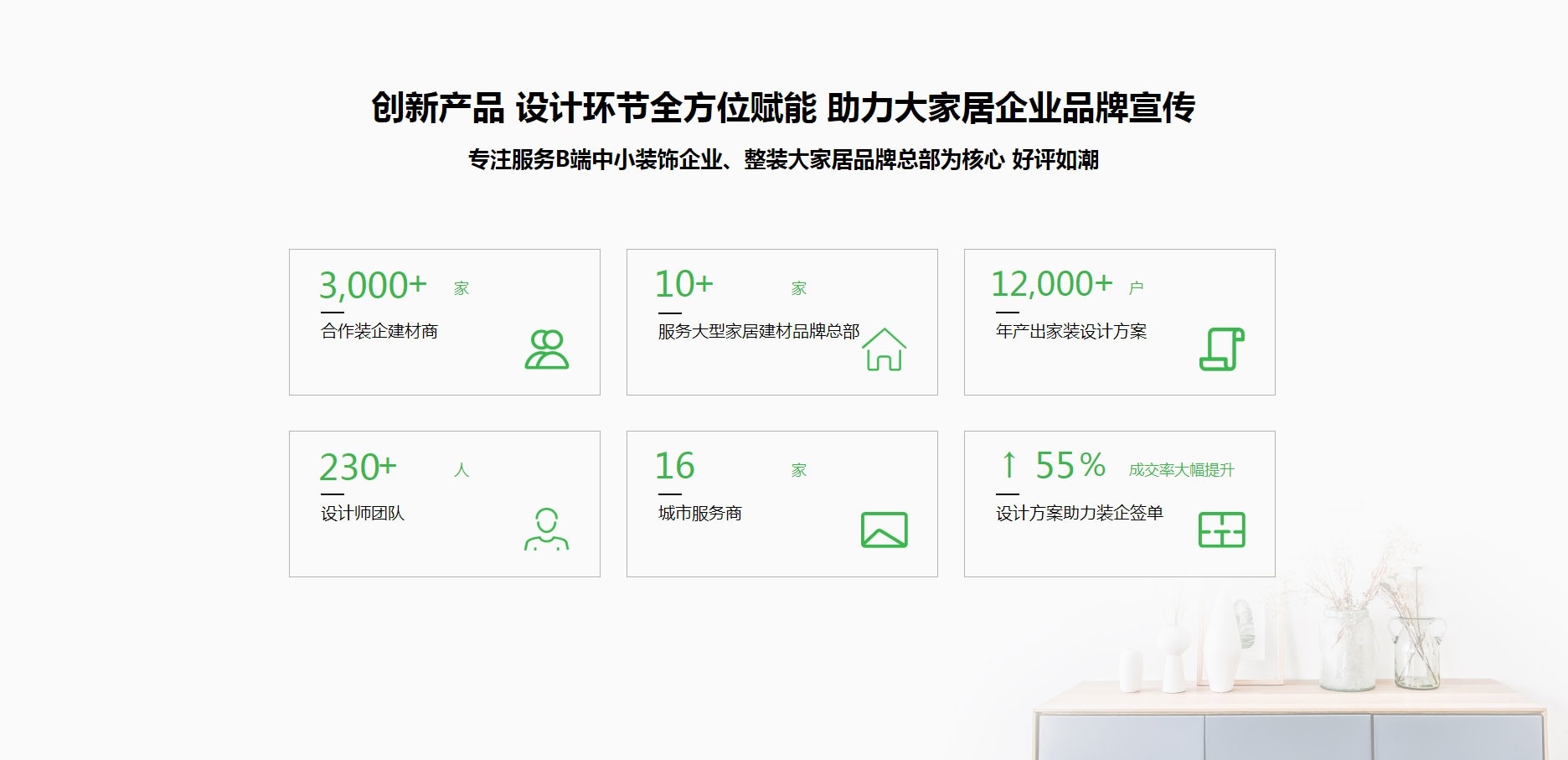Select the 10+ figure

(x=684, y=284)
